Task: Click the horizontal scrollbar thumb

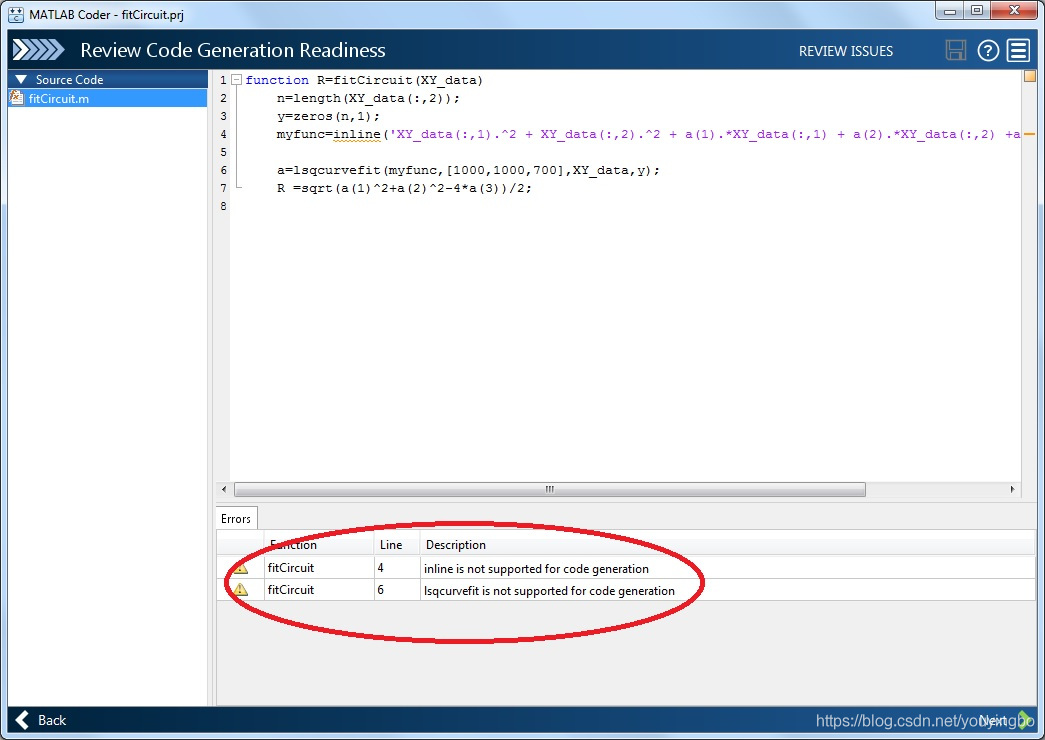Action: coord(550,489)
